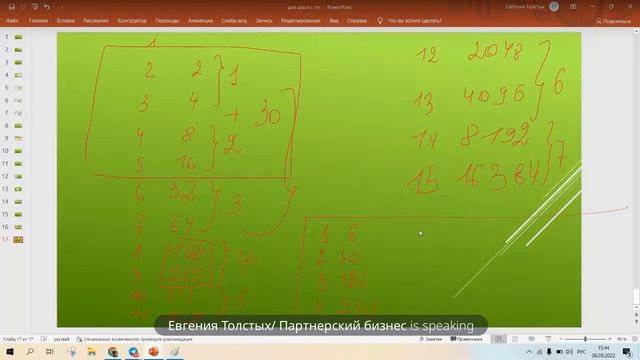
Task: Open the Переходы ribbon tab
Action: click(x=167, y=20)
